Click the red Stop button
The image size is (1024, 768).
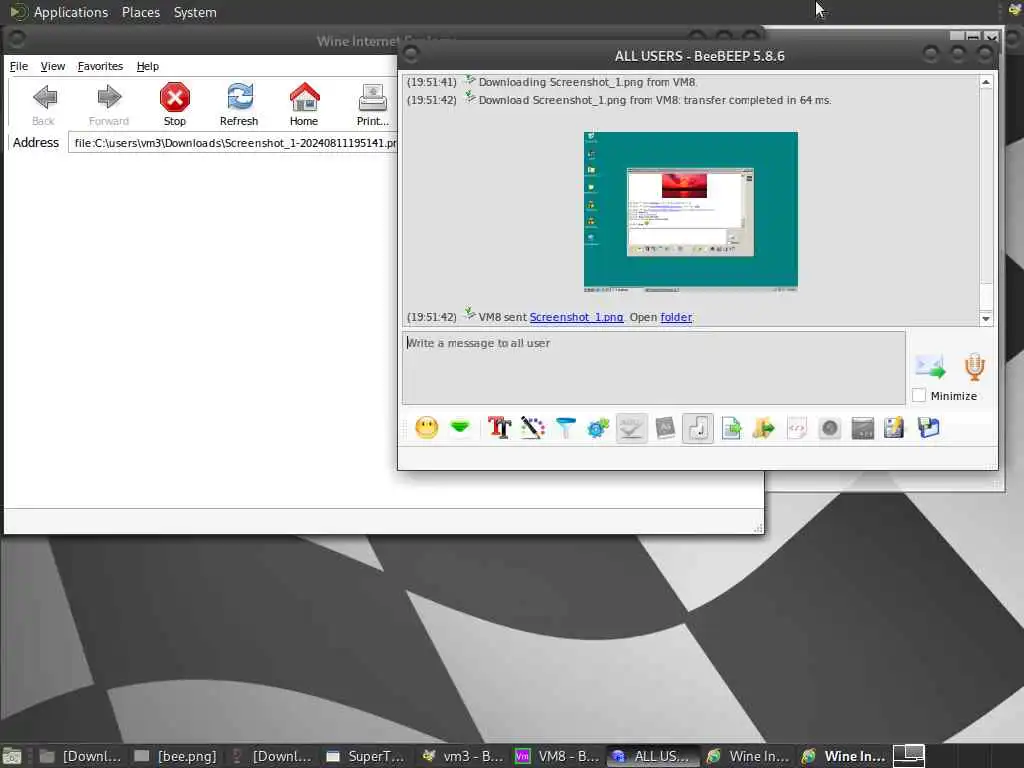coord(174,104)
